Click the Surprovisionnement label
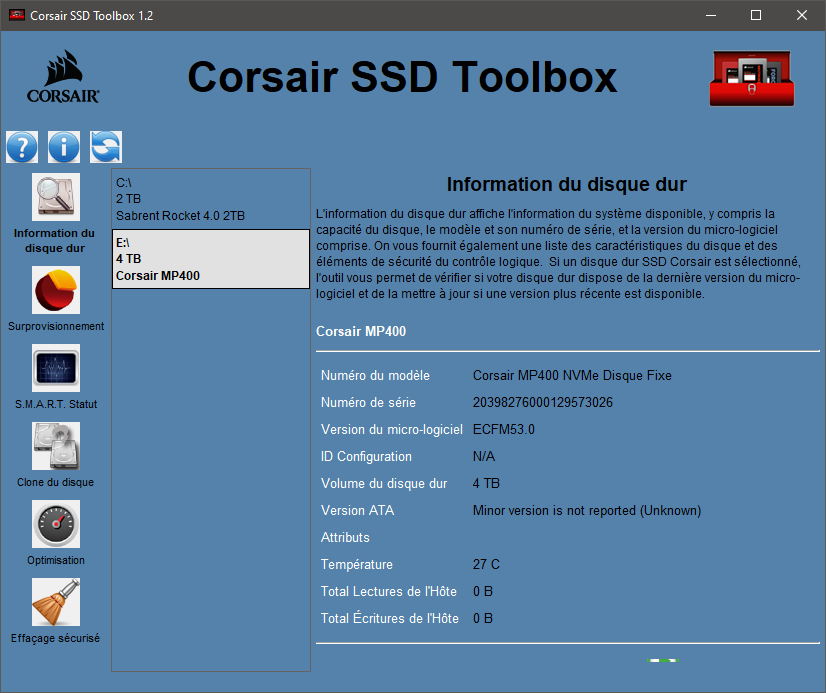The height and width of the screenshot is (693, 826). pos(56,326)
